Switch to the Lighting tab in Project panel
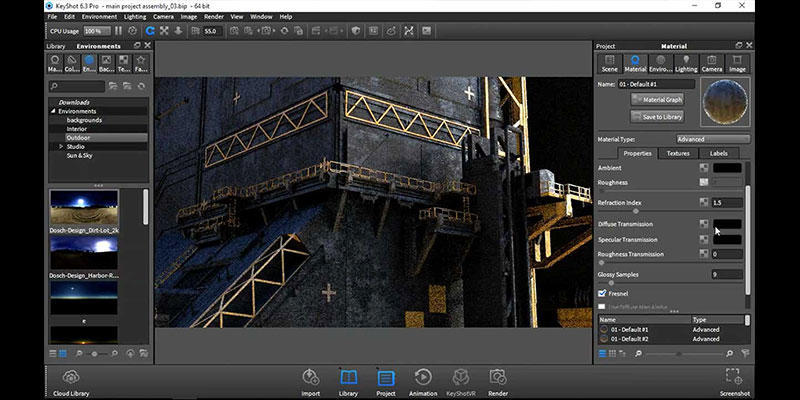This screenshot has height=400, width=800. 686,63
